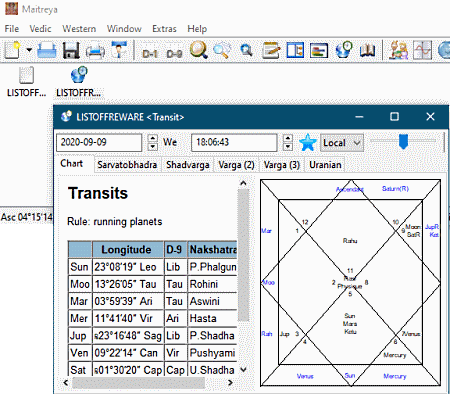
Task: Click the Transit window title bar icon
Action: point(66,116)
